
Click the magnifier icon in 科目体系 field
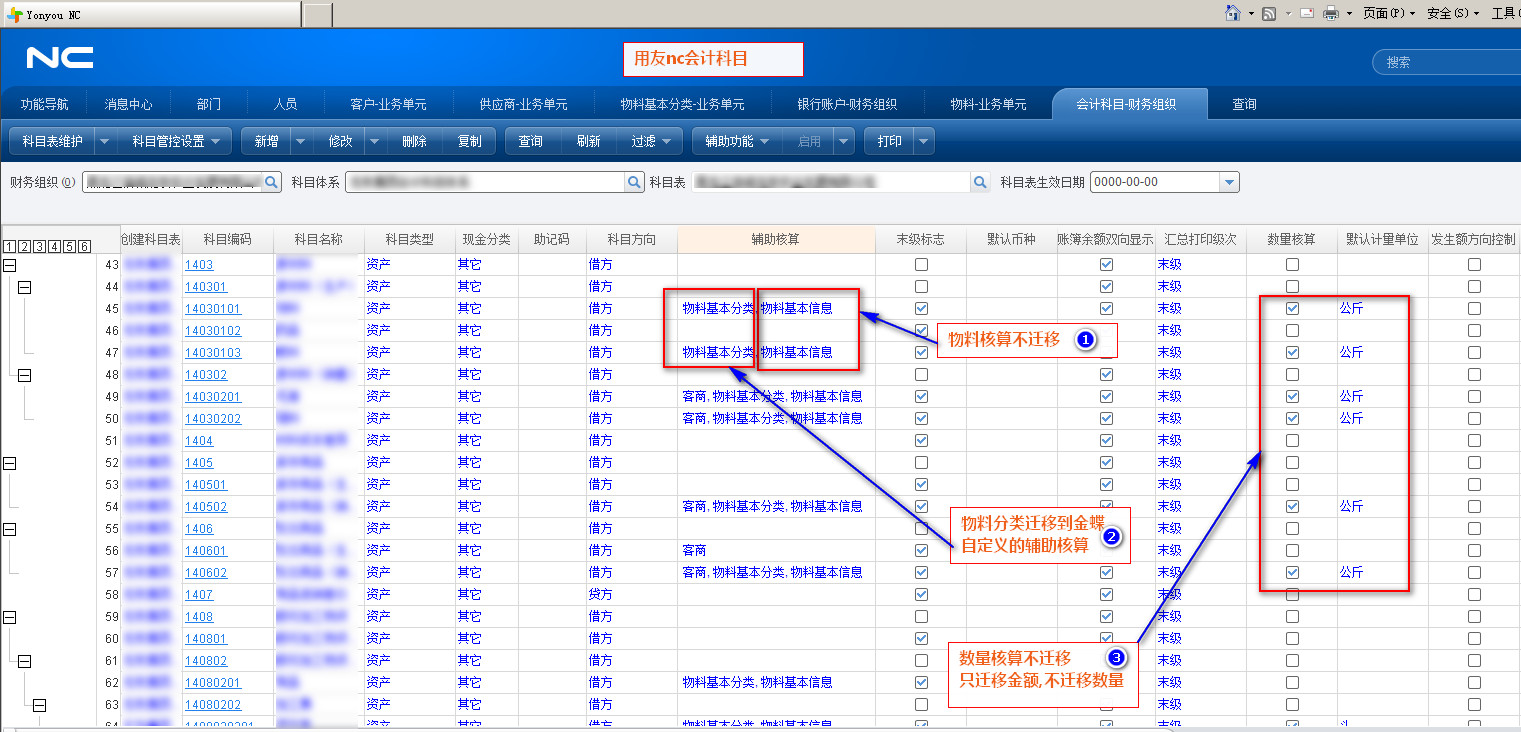(x=634, y=182)
